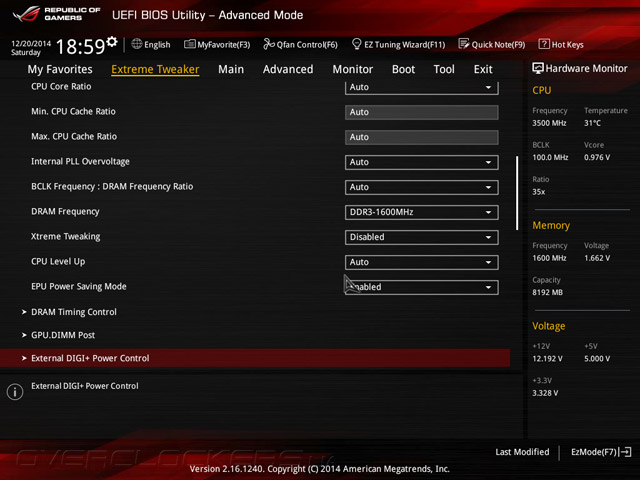Open the Main tab
This screenshot has width=640, height=480.
click(x=231, y=69)
